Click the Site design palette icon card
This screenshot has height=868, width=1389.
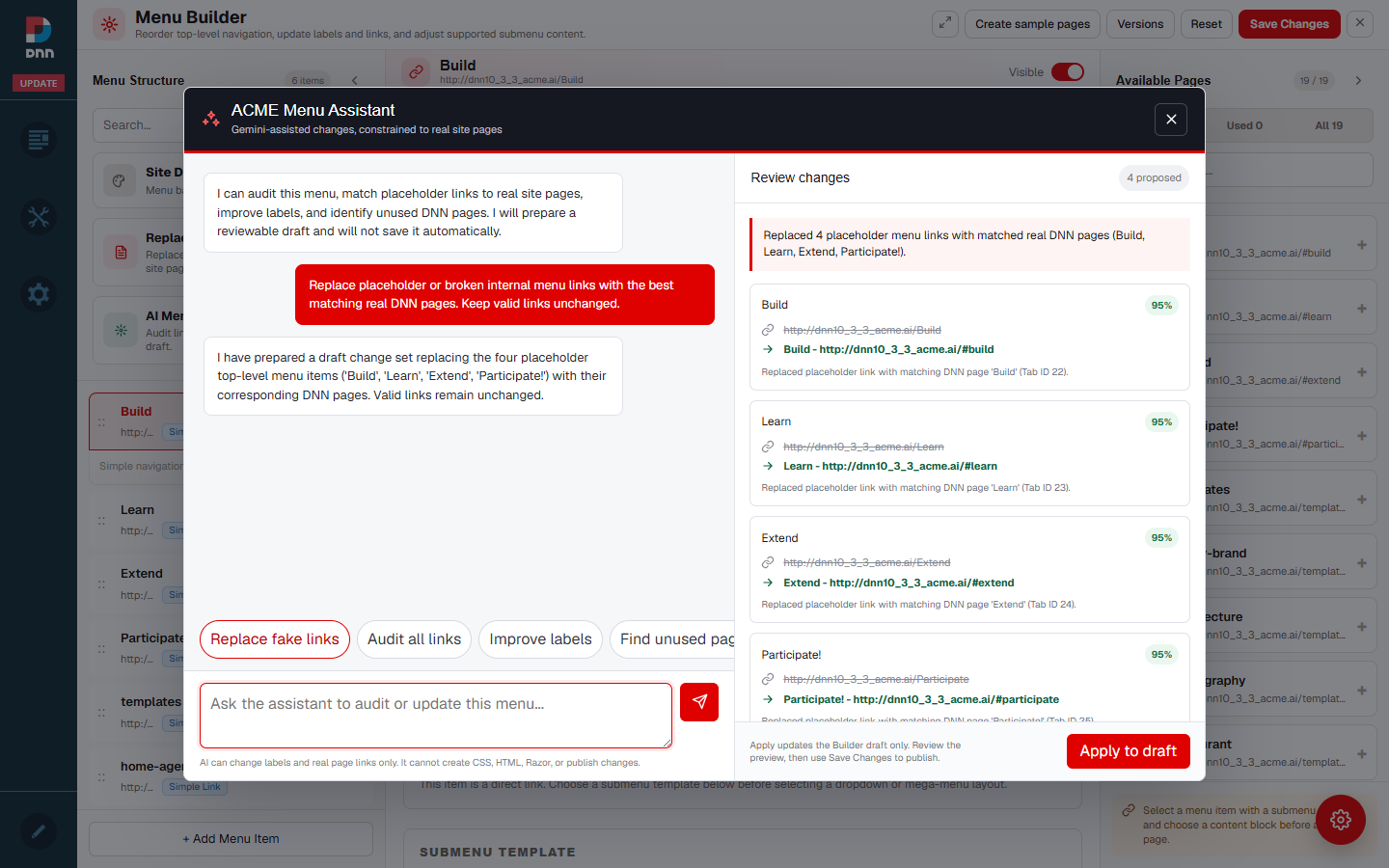[x=120, y=180]
